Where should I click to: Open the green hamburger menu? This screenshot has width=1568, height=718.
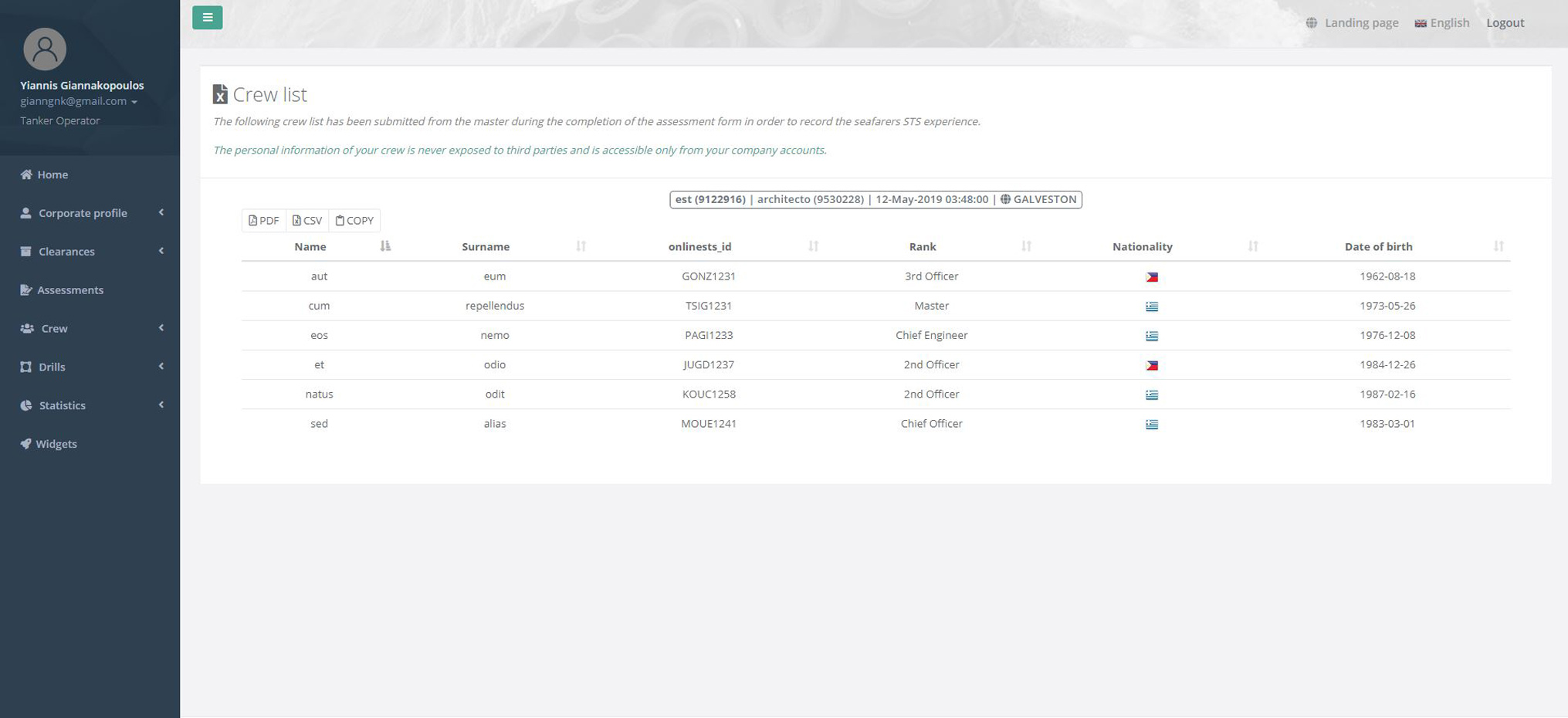pyautogui.click(x=207, y=16)
